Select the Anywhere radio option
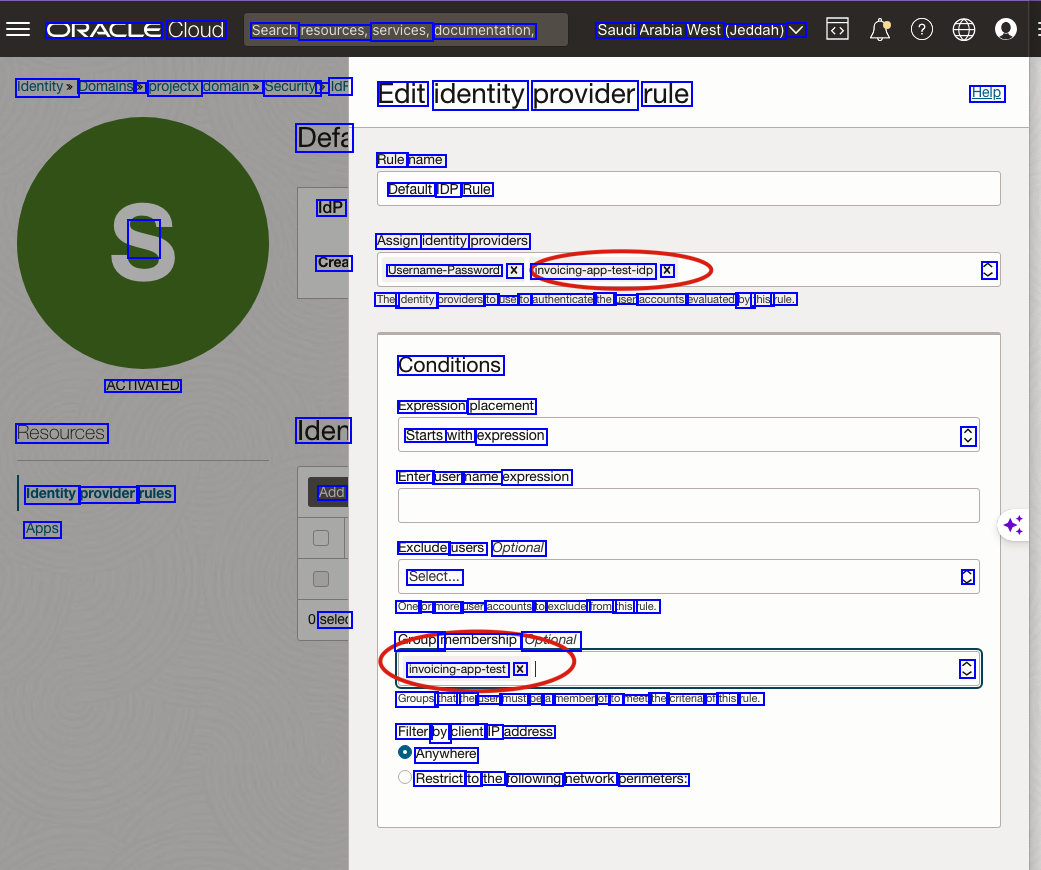 pos(405,753)
